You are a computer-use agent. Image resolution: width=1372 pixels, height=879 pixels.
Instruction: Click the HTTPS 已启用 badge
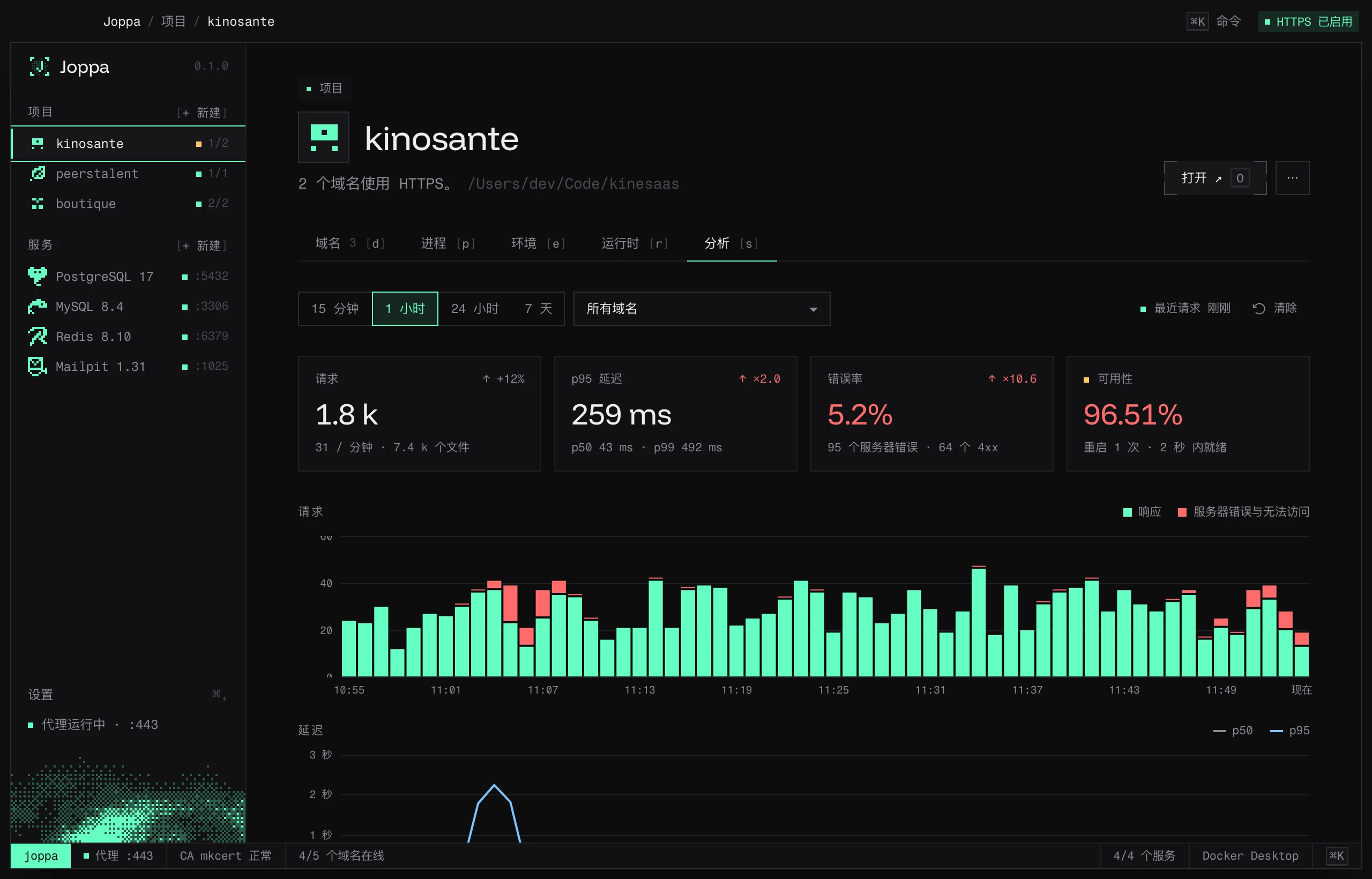coord(1308,21)
